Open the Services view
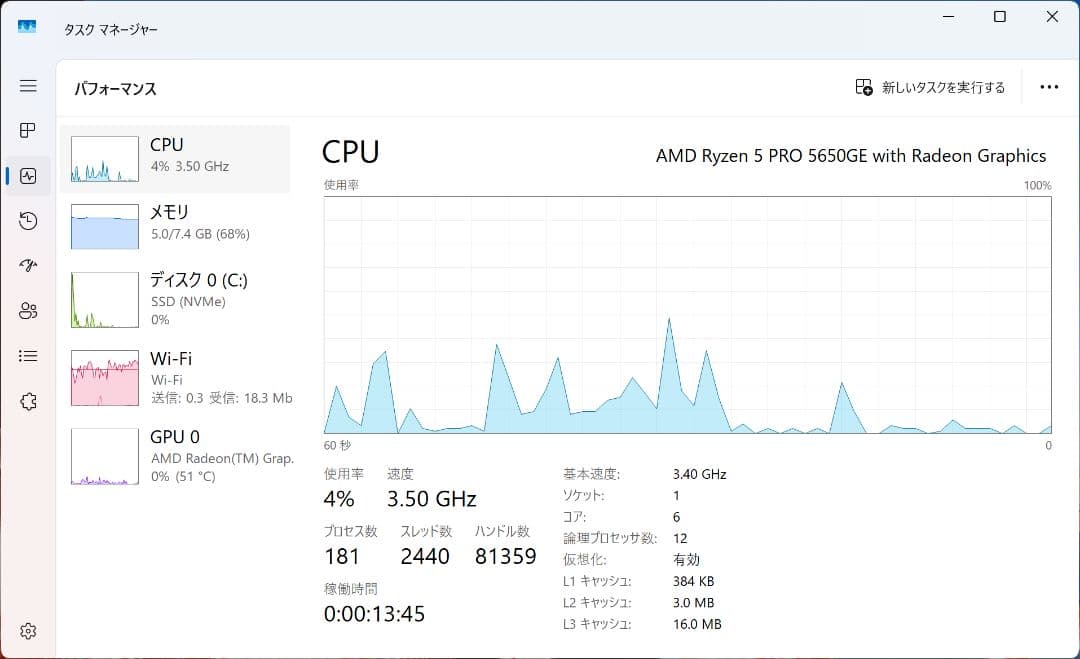1080x659 pixels. pyautogui.click(x=27, y=400)
